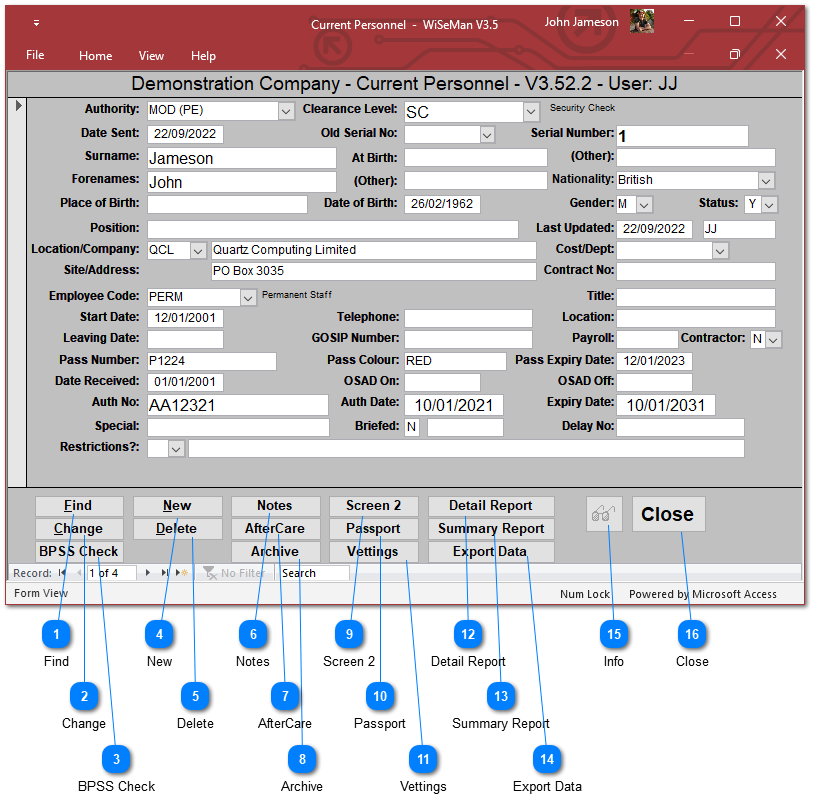814x810 pixels.
Task: Click the new blank record navigator icon
Action: [182, 573]
